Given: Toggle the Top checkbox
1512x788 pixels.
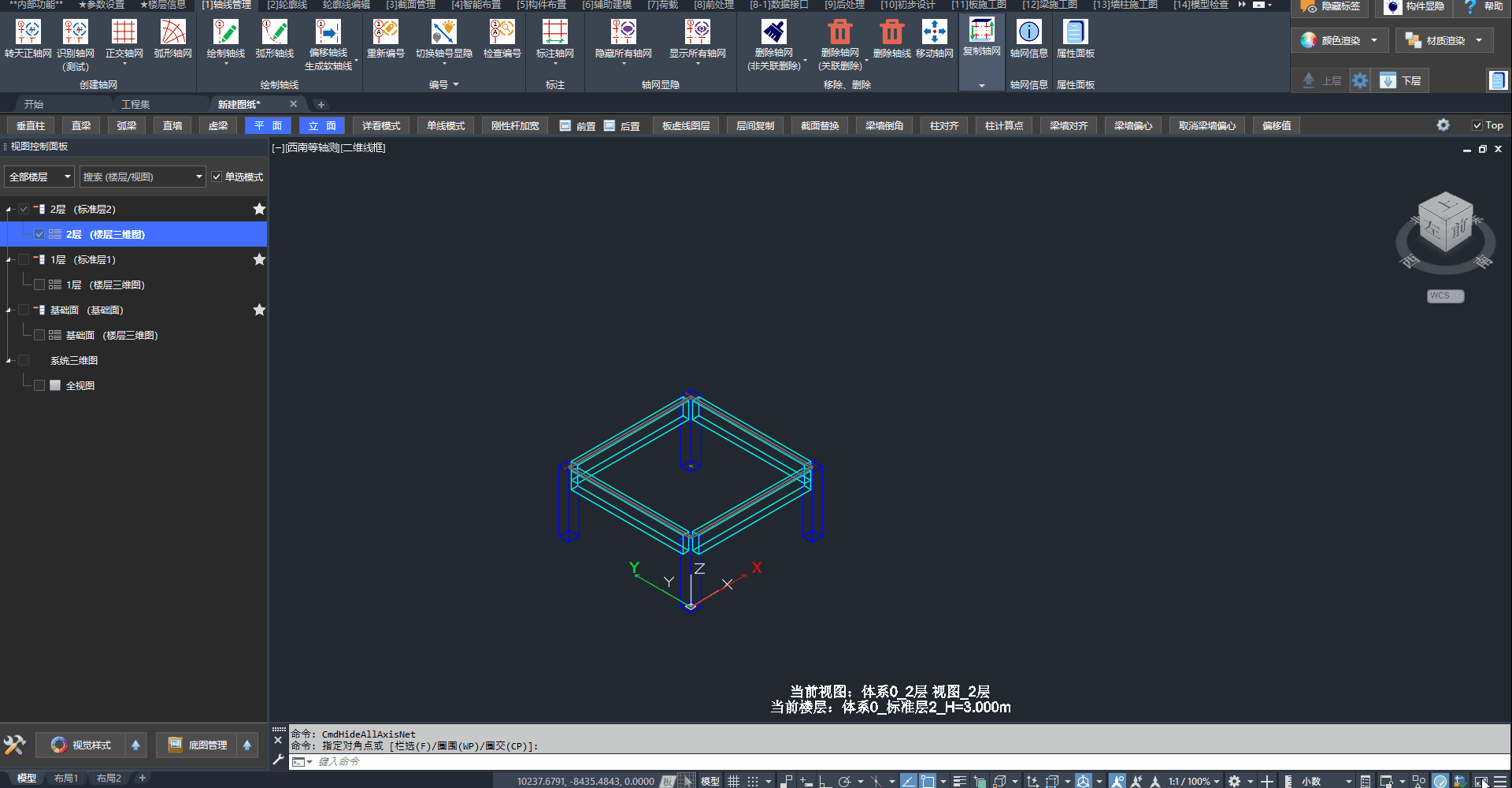Looking at the screenshot, I should (x=1477, y=125).
